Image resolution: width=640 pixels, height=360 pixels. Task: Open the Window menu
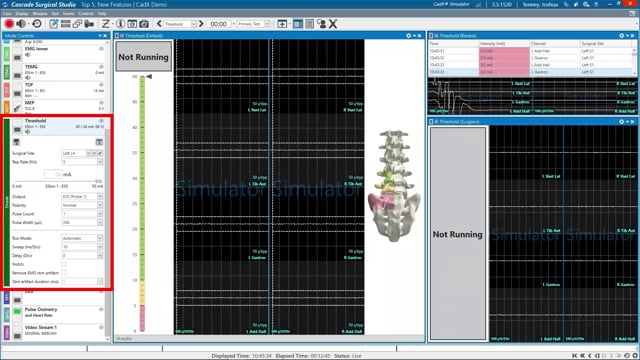coord(40,13)
